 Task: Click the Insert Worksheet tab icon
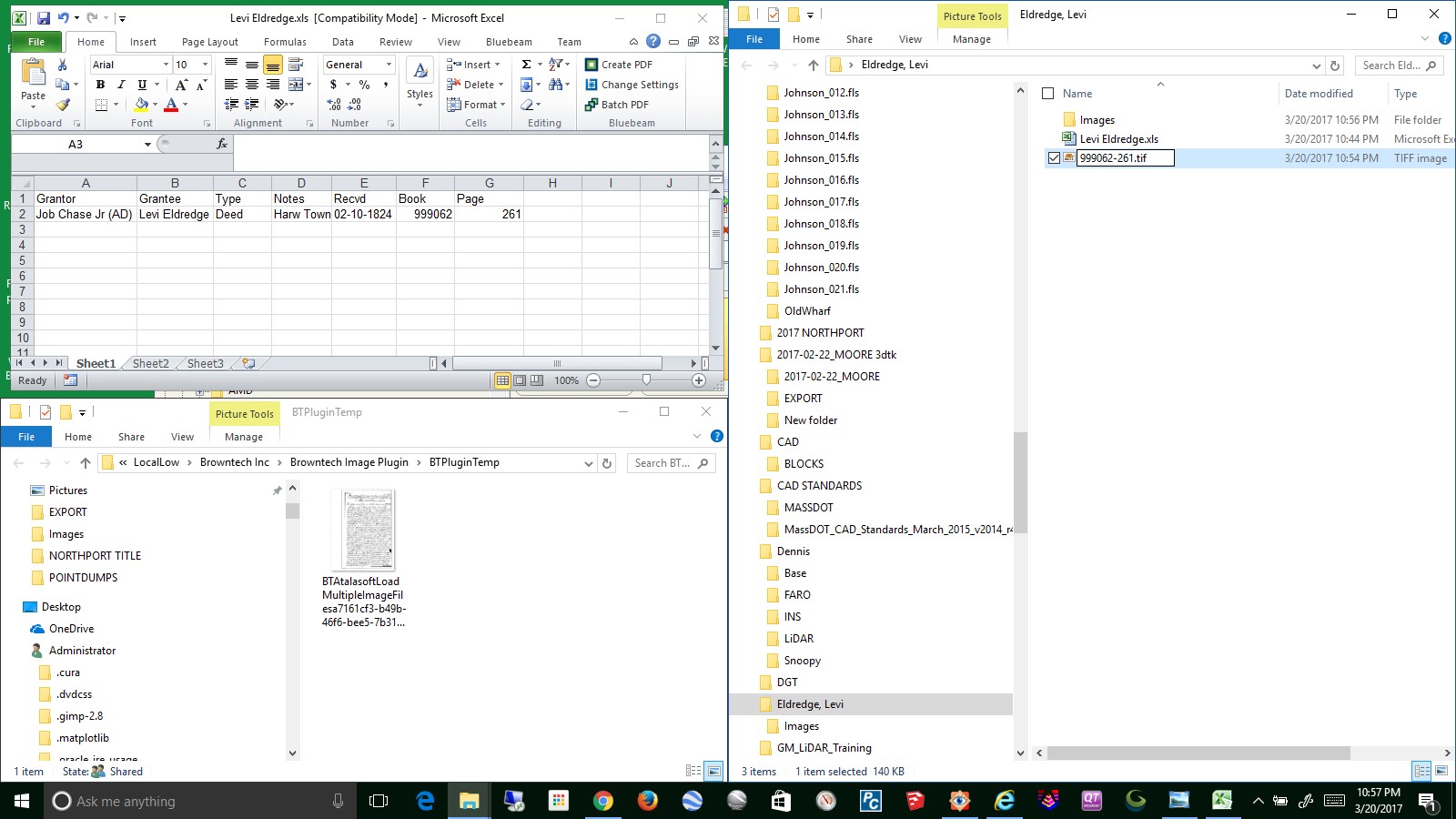click(248, 363)
